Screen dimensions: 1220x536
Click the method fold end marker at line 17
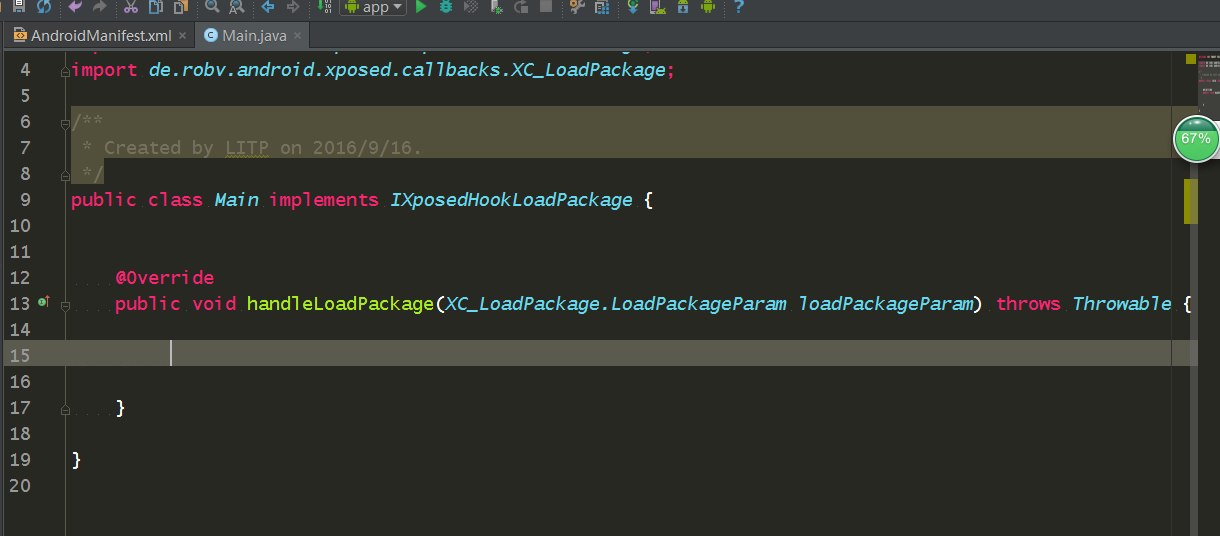[65, 408]
